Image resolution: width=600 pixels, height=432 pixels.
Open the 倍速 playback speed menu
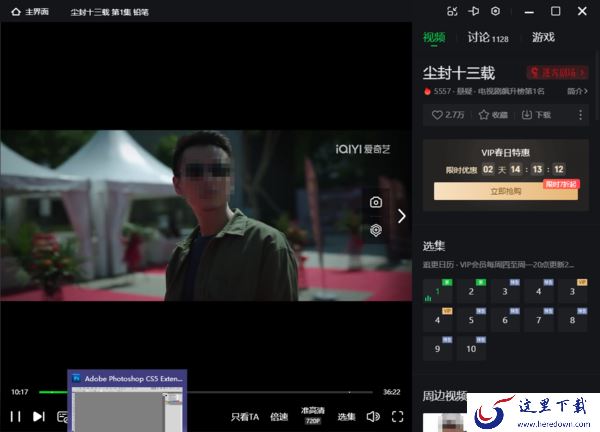tap(279, 417)
